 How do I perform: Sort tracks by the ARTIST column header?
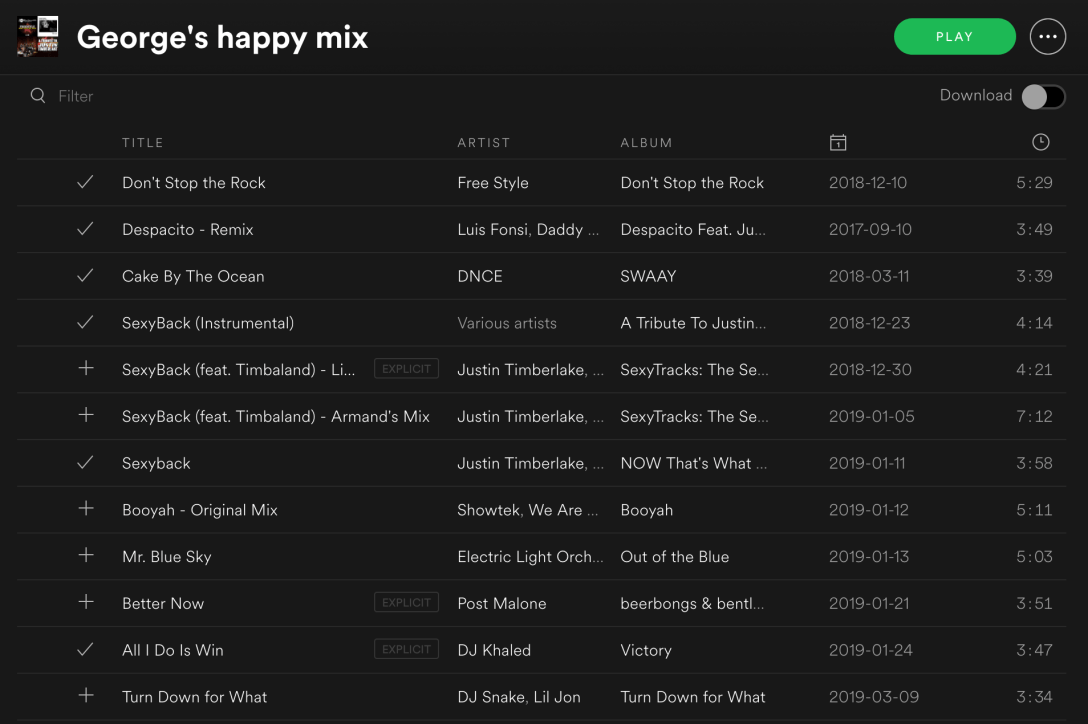tap(484, 143)
